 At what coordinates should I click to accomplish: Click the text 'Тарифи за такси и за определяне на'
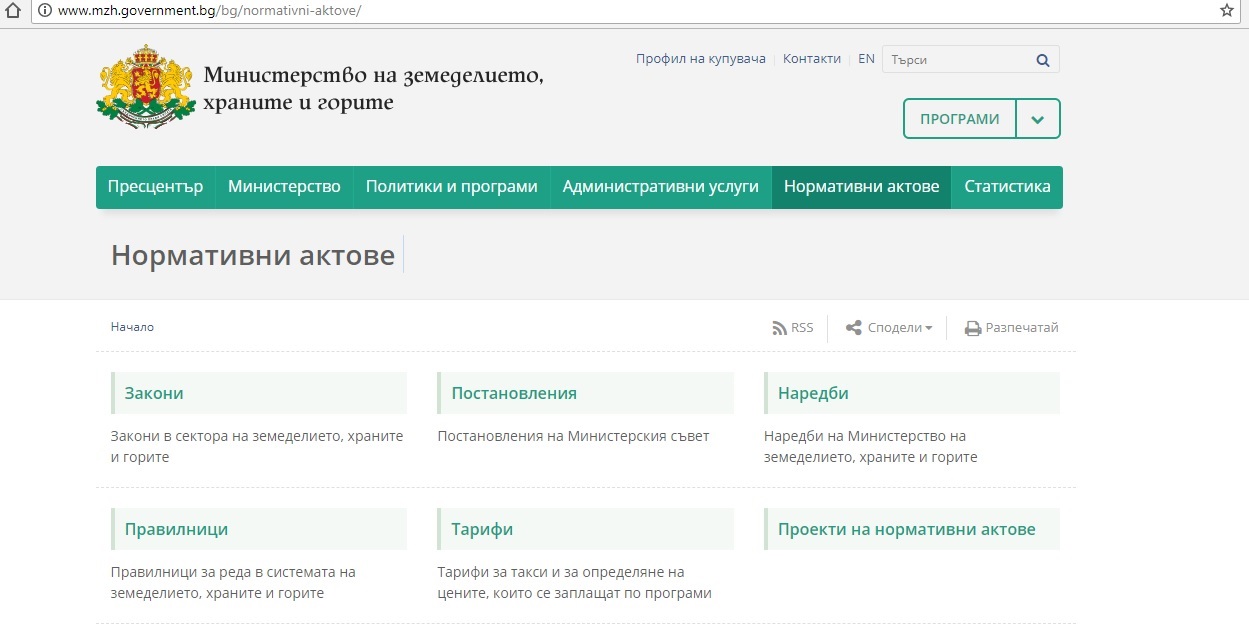click(561, 572)
